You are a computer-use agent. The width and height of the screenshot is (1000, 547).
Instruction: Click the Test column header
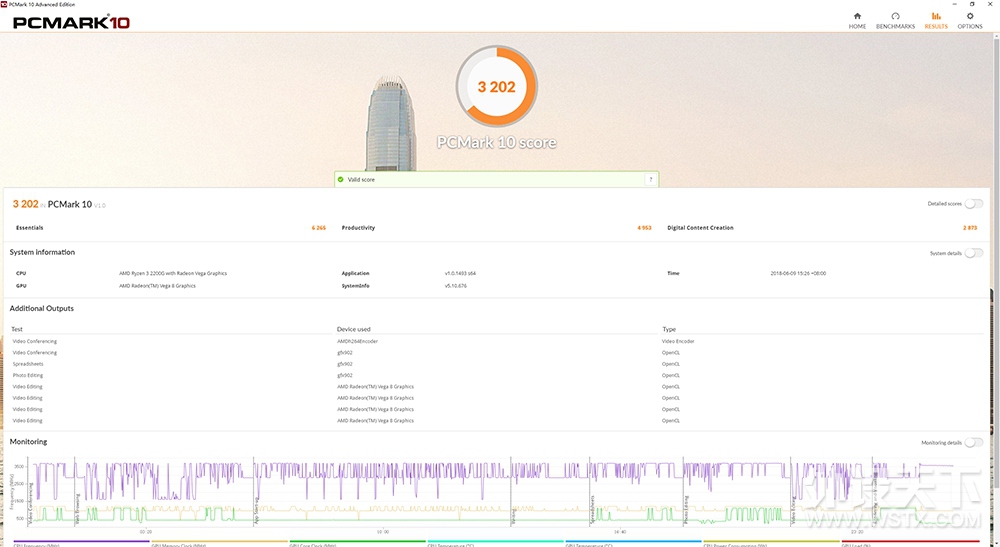point(17,330)
